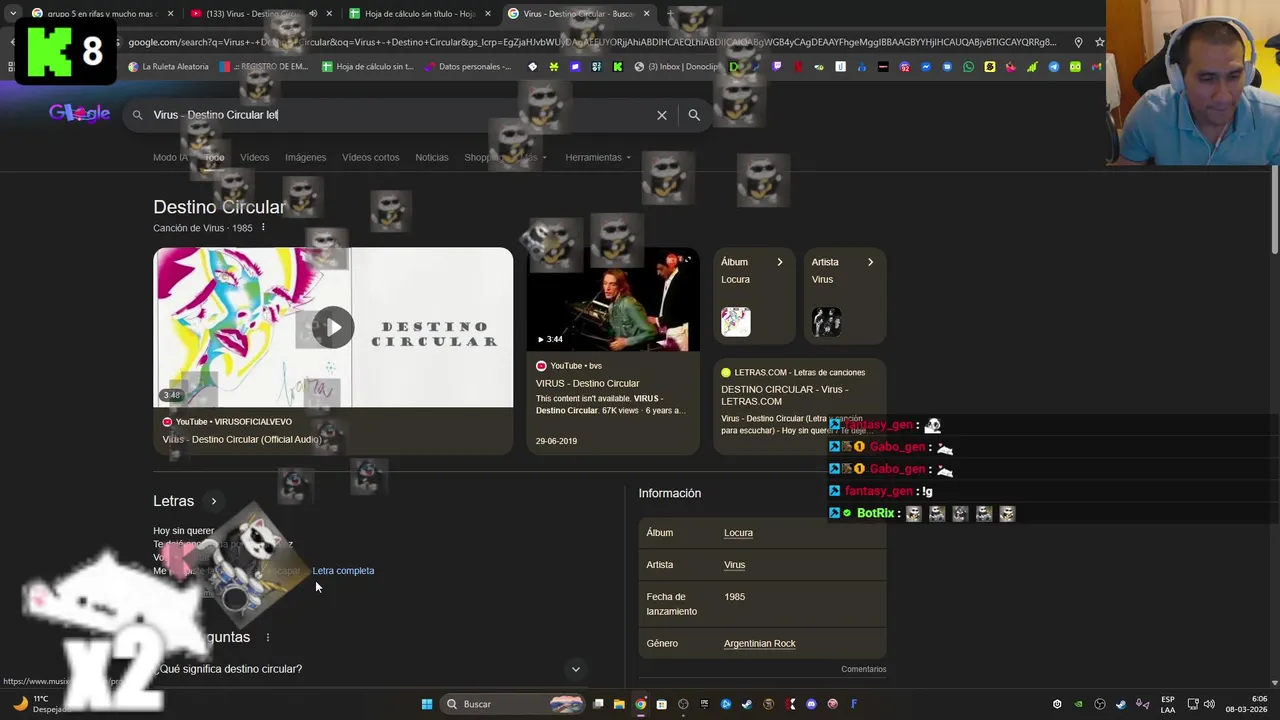Switch to the Noticias search tab
This screenshot has height=720, width=1280.
(x=432, y=157)
